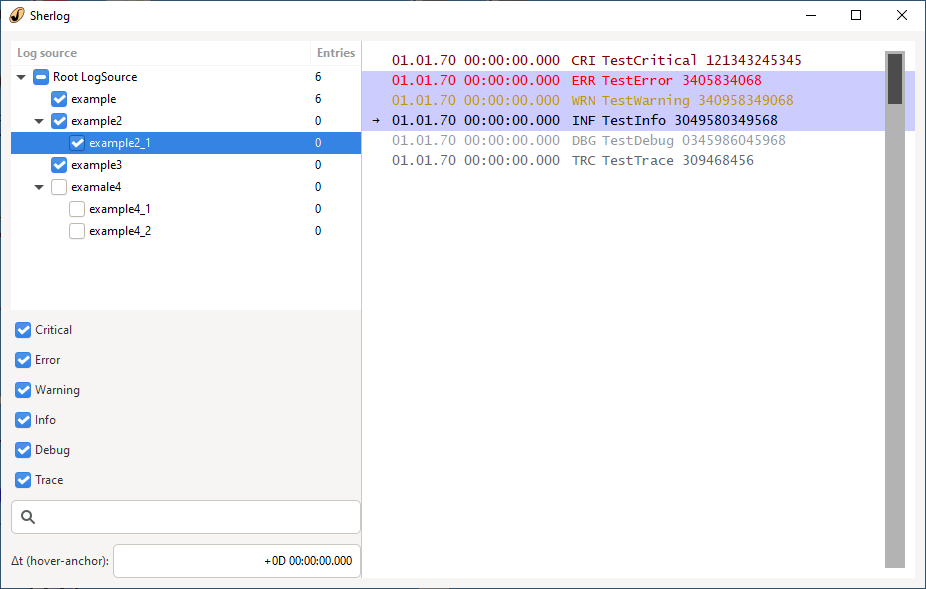The height and width of the screenshot is (589, 926).
Task: Uncheck the example log source
Action: coord(56,98)
